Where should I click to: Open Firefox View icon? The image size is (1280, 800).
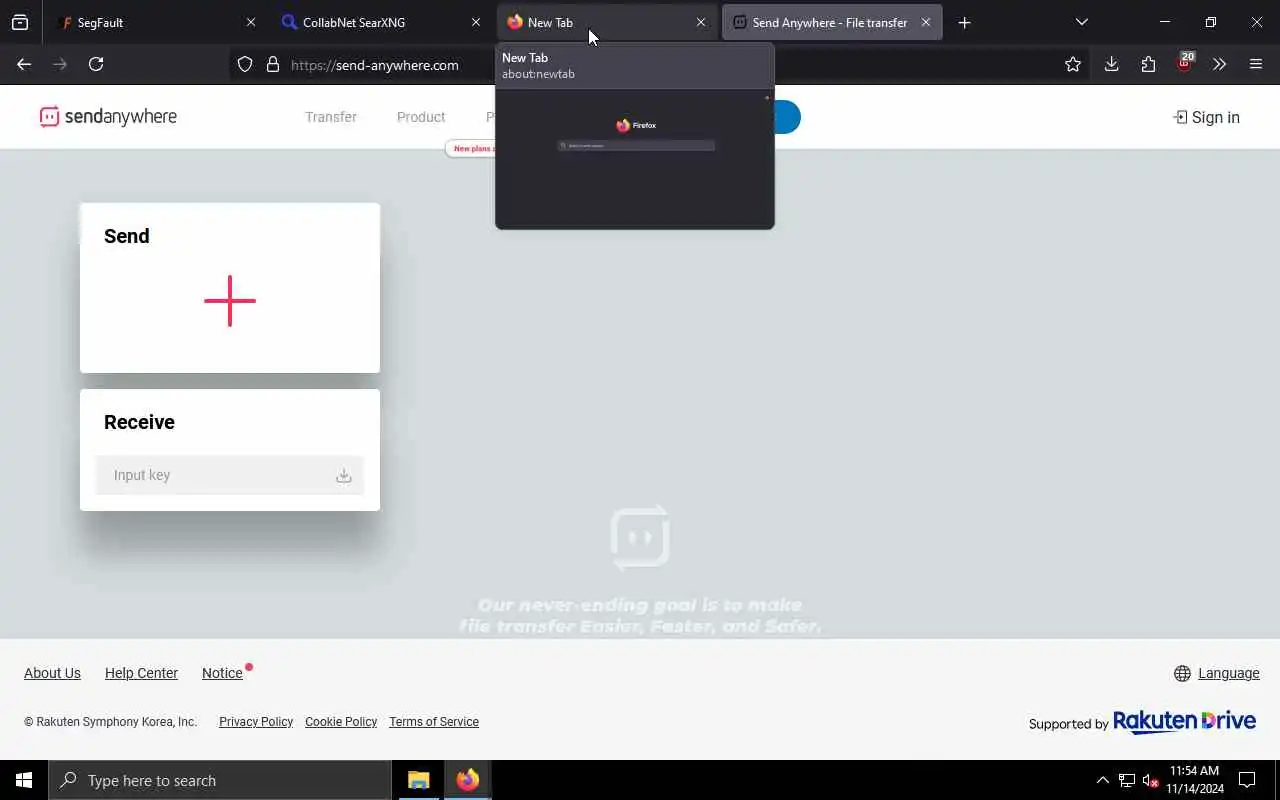click(x=20, y=22)
